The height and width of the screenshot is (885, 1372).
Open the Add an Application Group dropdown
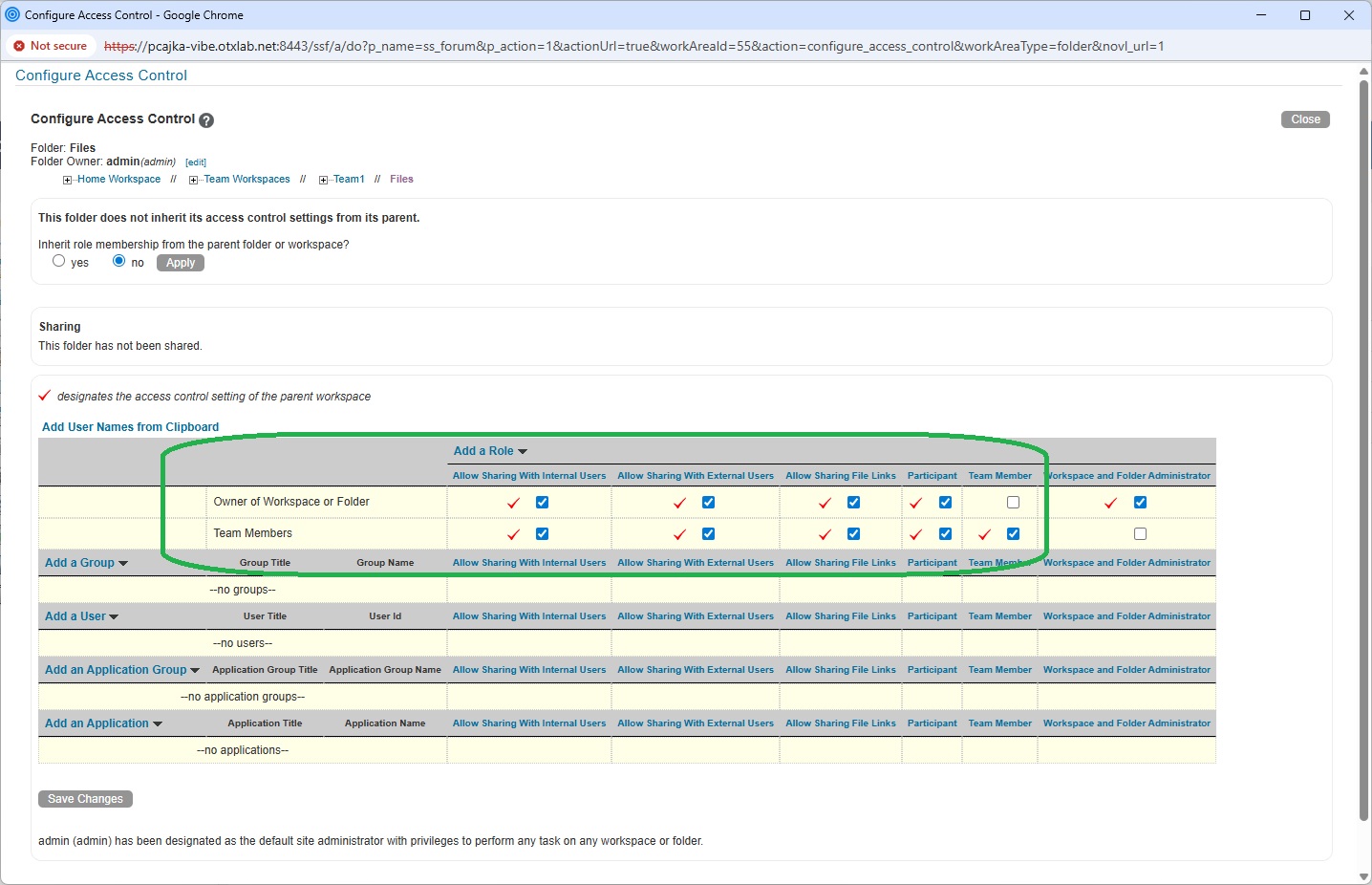[122, 670]
